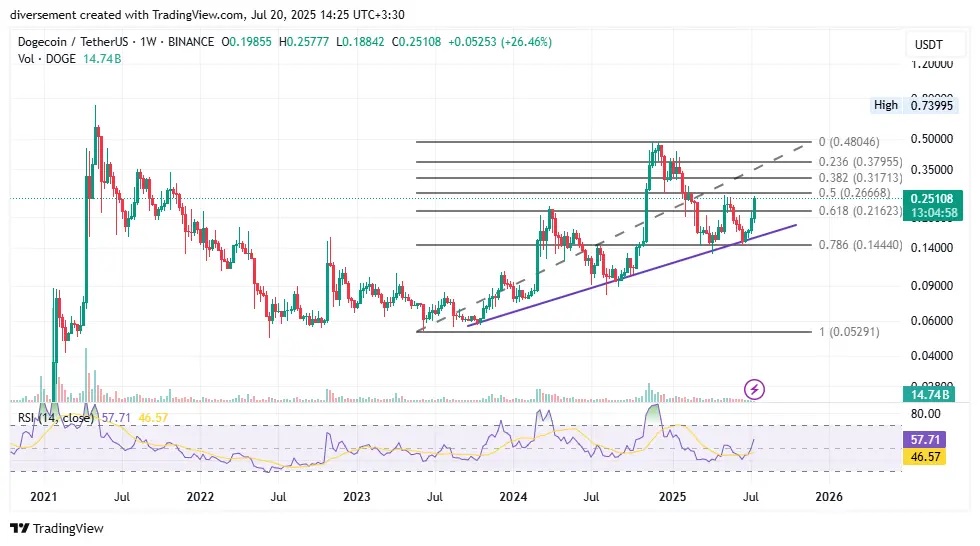Image resolution: width=980 pixels, height=546 pixels.
Task: Click the purple lightning bolt event icon
Action: (754, 390)
